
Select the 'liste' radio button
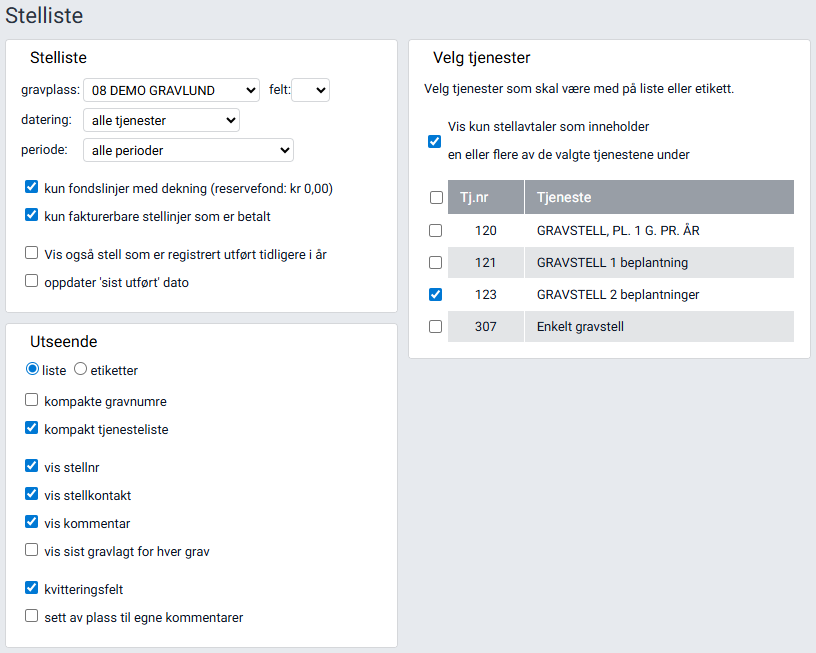(x=30, y=369)
